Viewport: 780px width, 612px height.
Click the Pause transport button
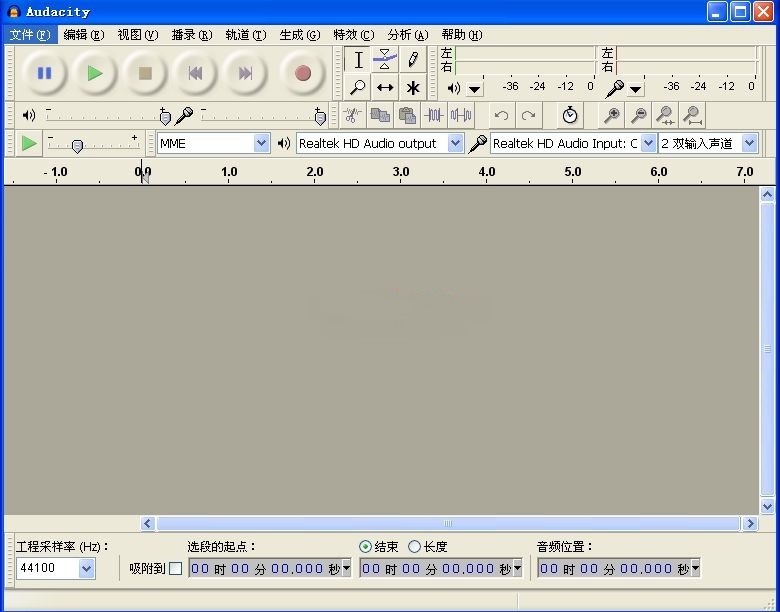pos(45,74)
